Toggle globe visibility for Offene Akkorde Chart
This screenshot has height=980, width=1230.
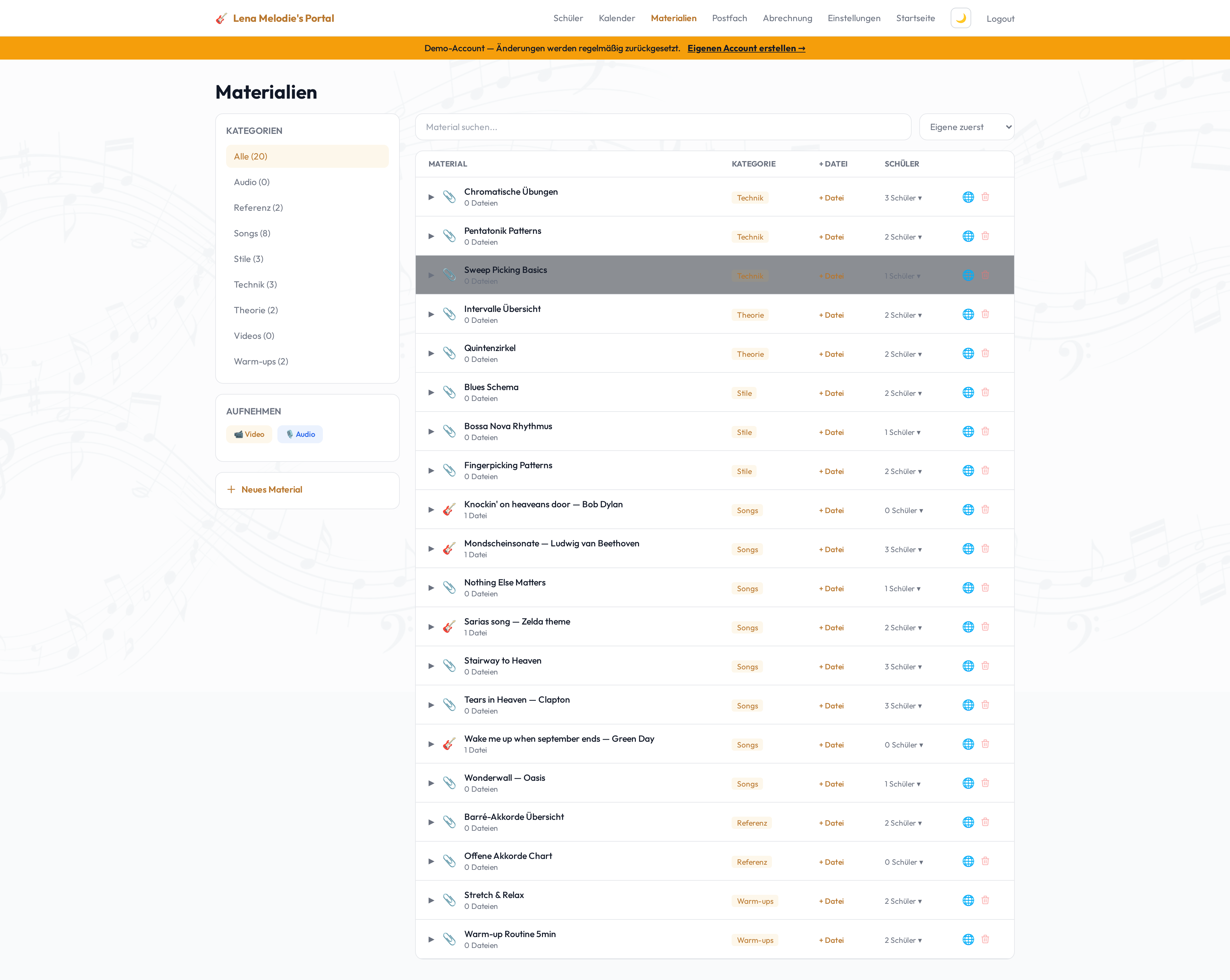[x=968, y=862]
